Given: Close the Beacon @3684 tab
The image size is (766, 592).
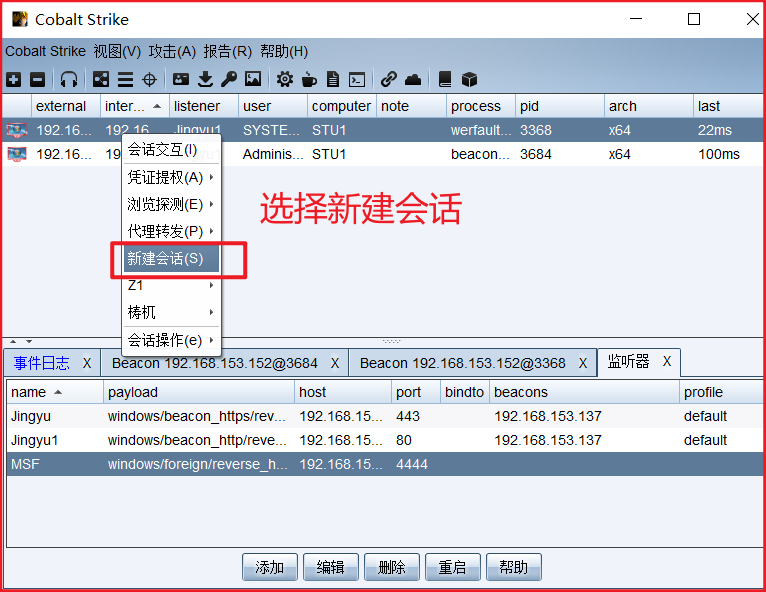Looking at the screenshot, I should [335, 363].
